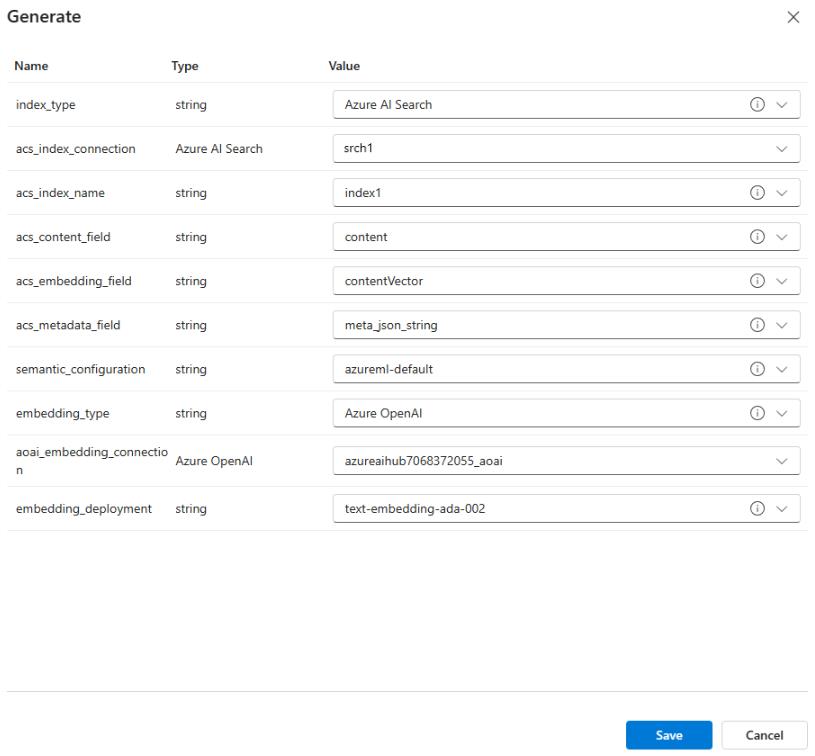Click the Save button
The image size is (815, 756).
coord(669,735)
